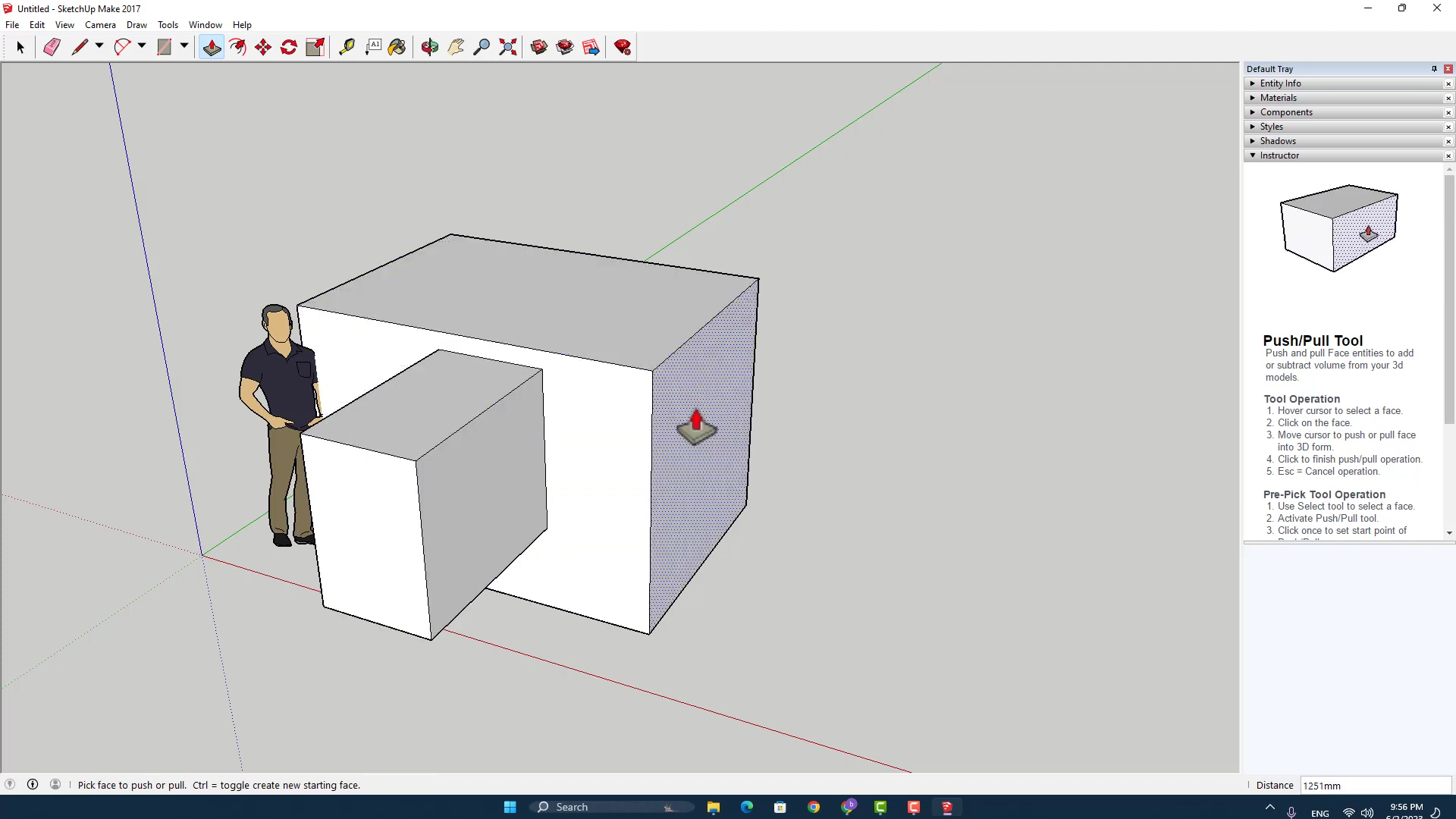Open the line tool dropdown arrow
Image resolution: width=1456 pixels, height=819 pixels.
99,46
